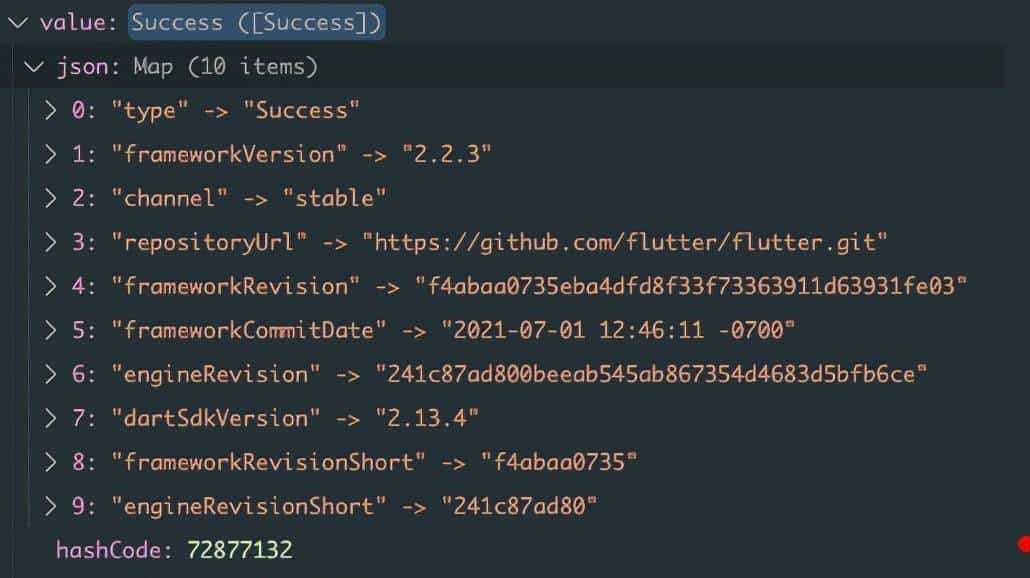Expand entry 7 "dartSdkVersion" chevron

[51, 418]
